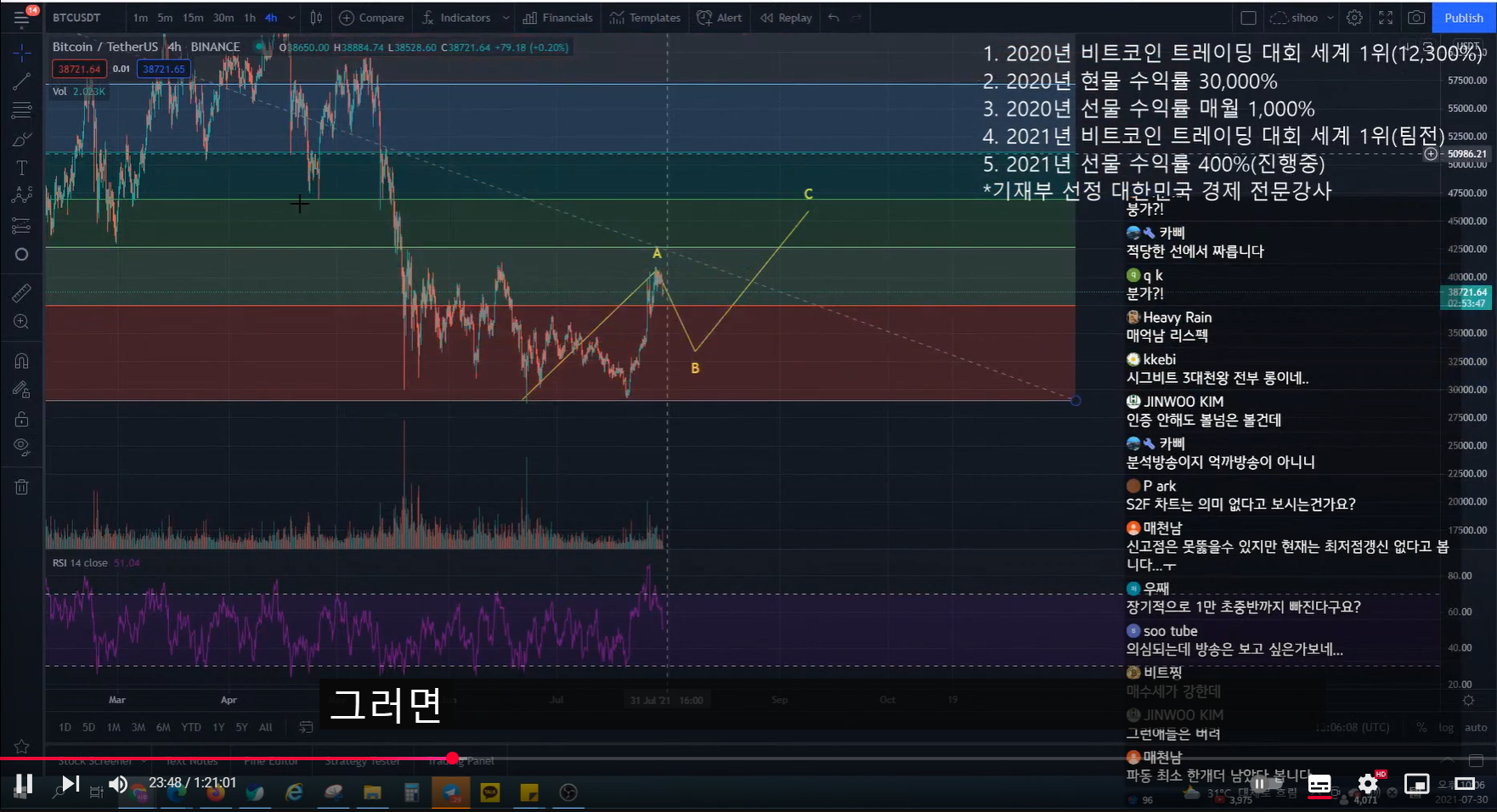Expand the timeframe interval dropdown
The height and width of the screenshot is (812, 1497).
tap(291, 18)
